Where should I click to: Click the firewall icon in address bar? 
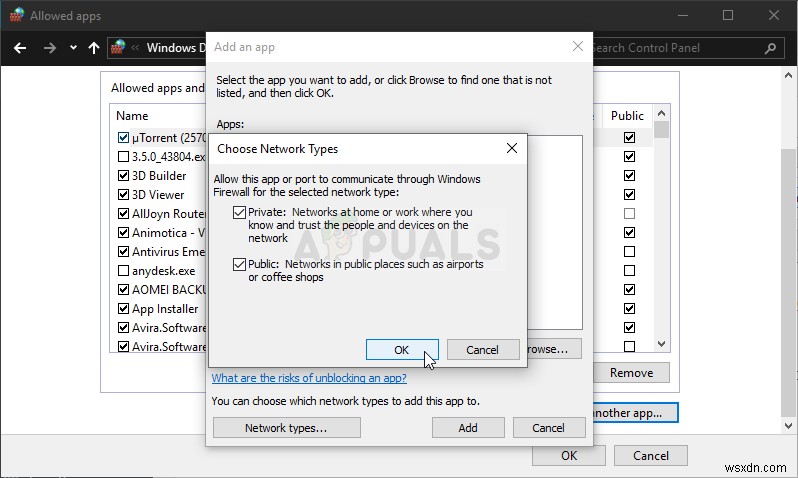coord(118,47)
